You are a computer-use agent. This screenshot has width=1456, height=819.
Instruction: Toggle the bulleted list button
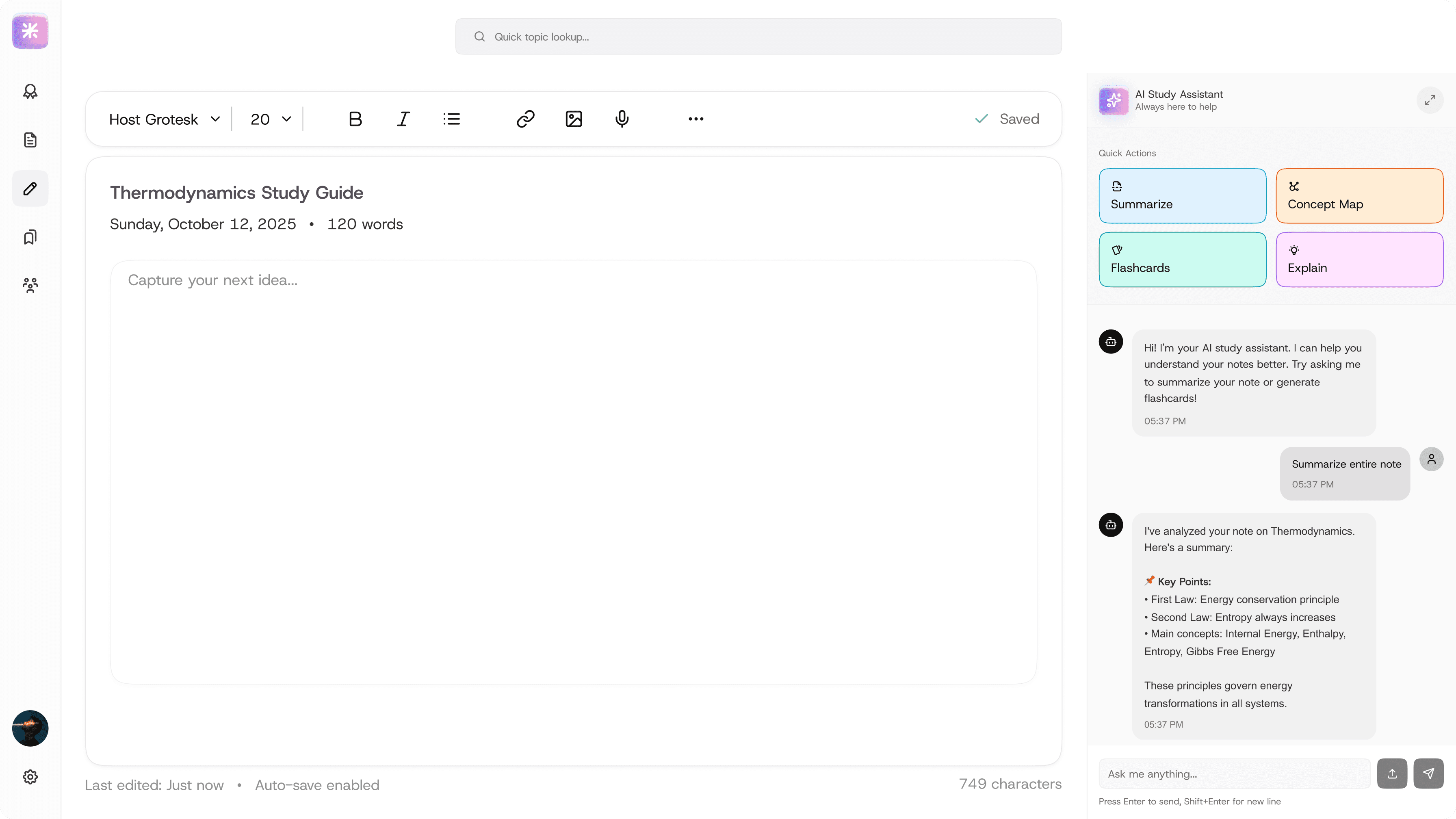pyautogui.click(x=452, y=119)
